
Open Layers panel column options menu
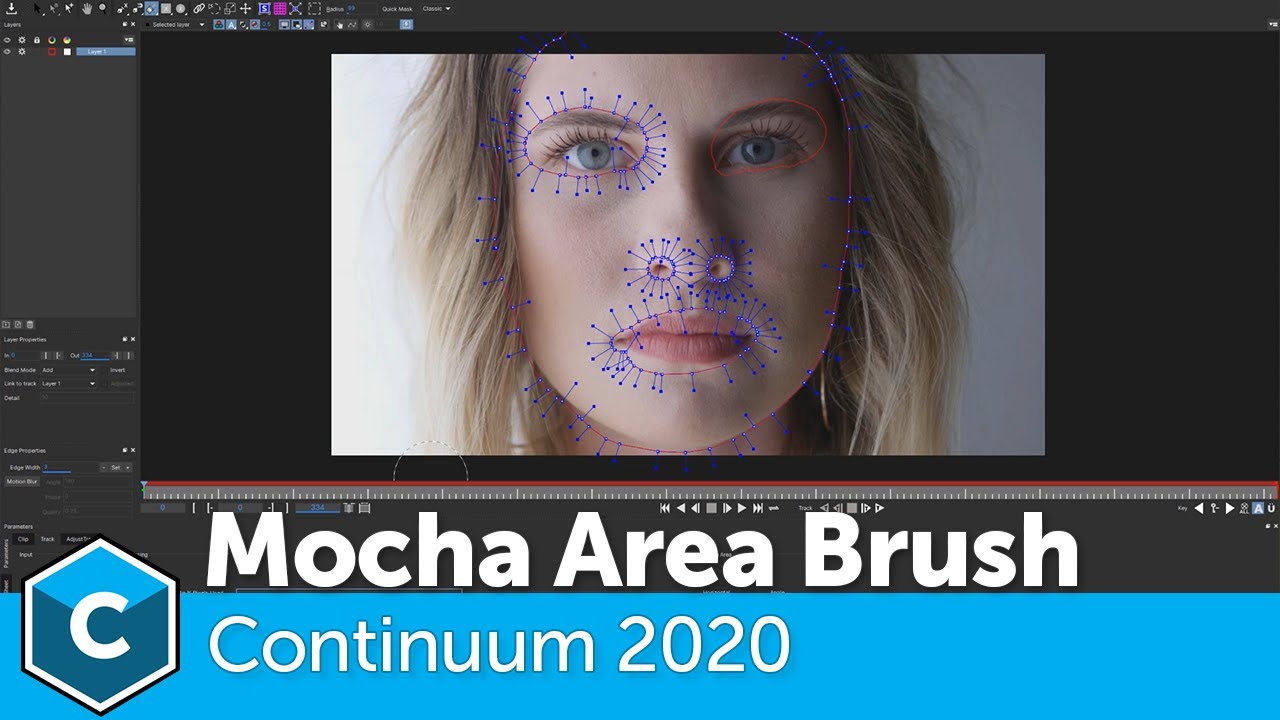129,40
